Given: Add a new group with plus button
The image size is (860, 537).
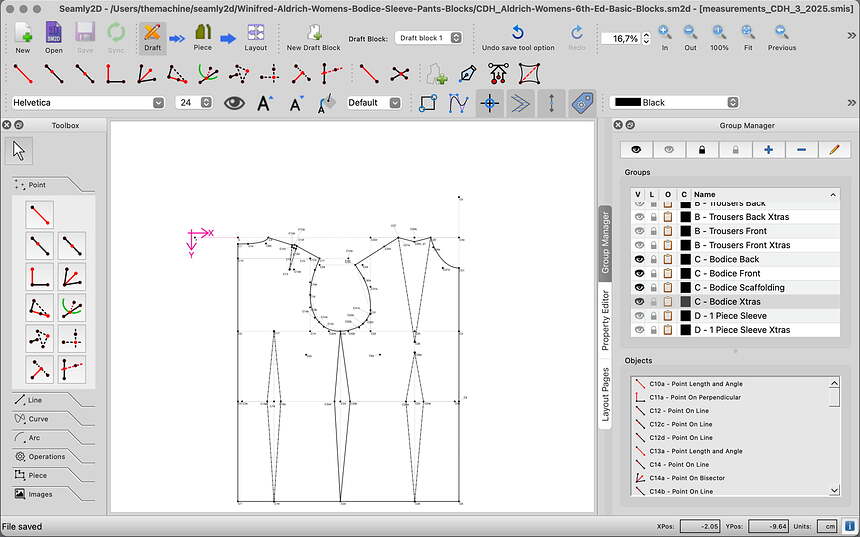Looking at the screenshot, I should [768, 149].
